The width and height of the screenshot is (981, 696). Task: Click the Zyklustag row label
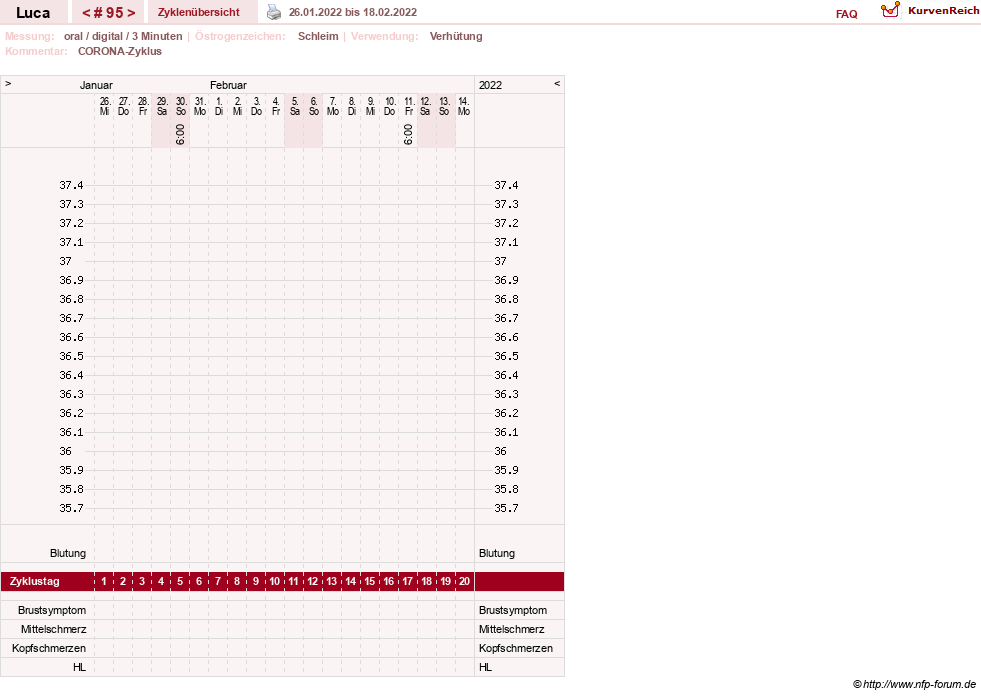pos(34,581)
